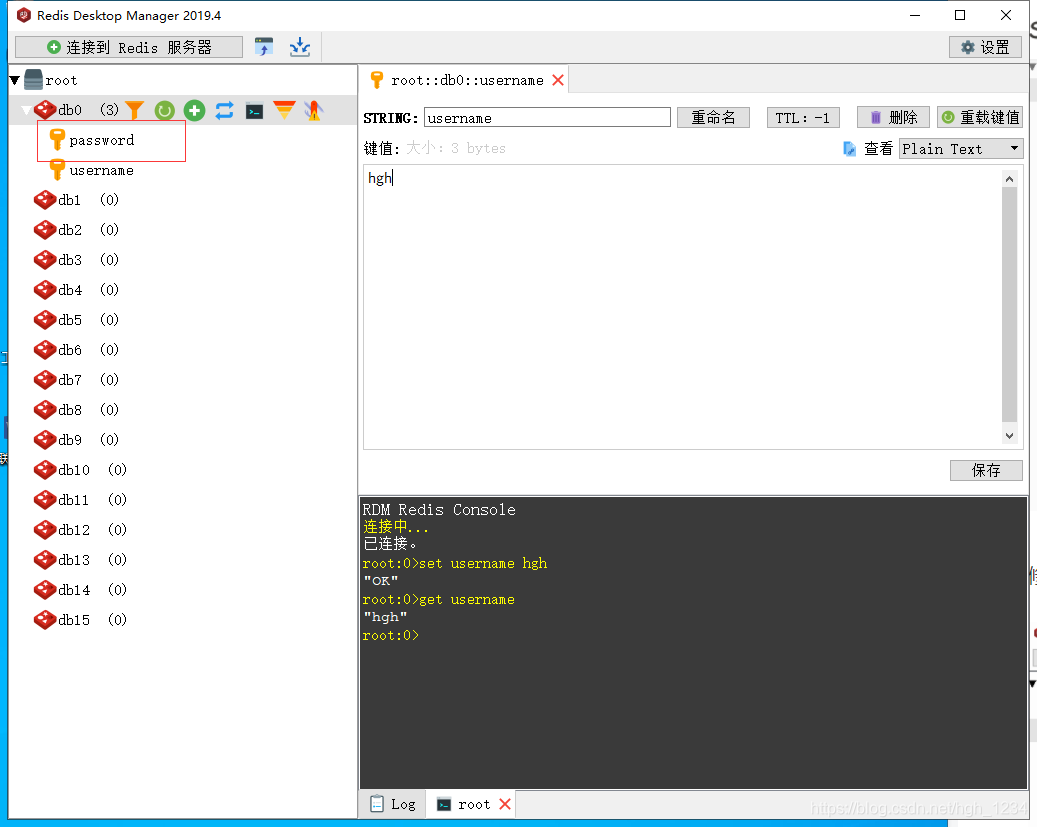Screen dimensions: 1037x827
Task: Click the delete (删除) key button
Action: (893, 118)
